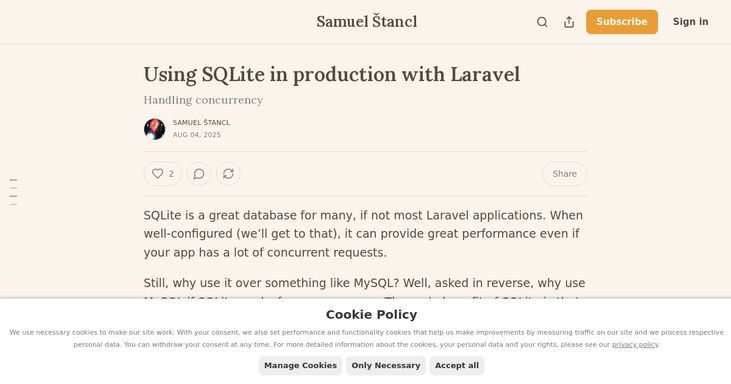Open the table of contents lines

click(13, 192)
